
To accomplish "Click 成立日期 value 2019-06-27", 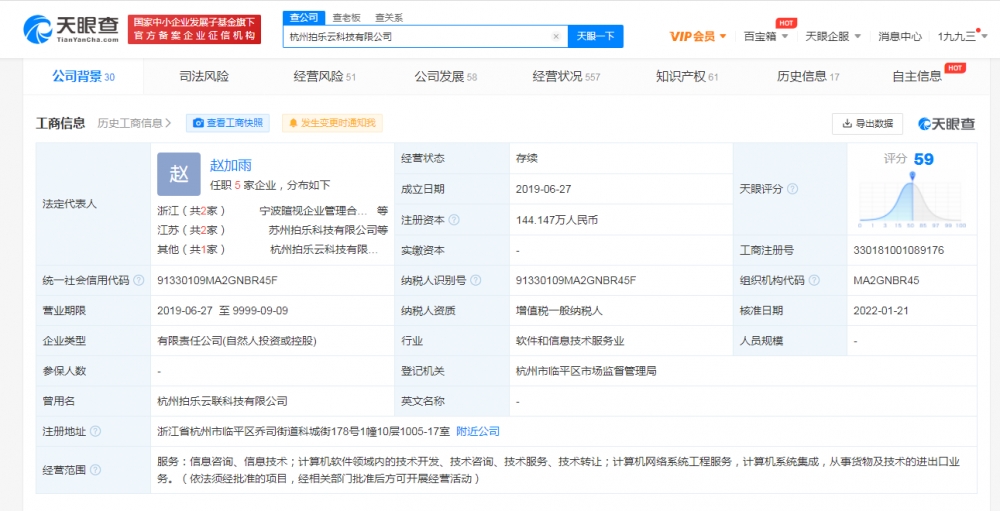I will coord(544,189).
